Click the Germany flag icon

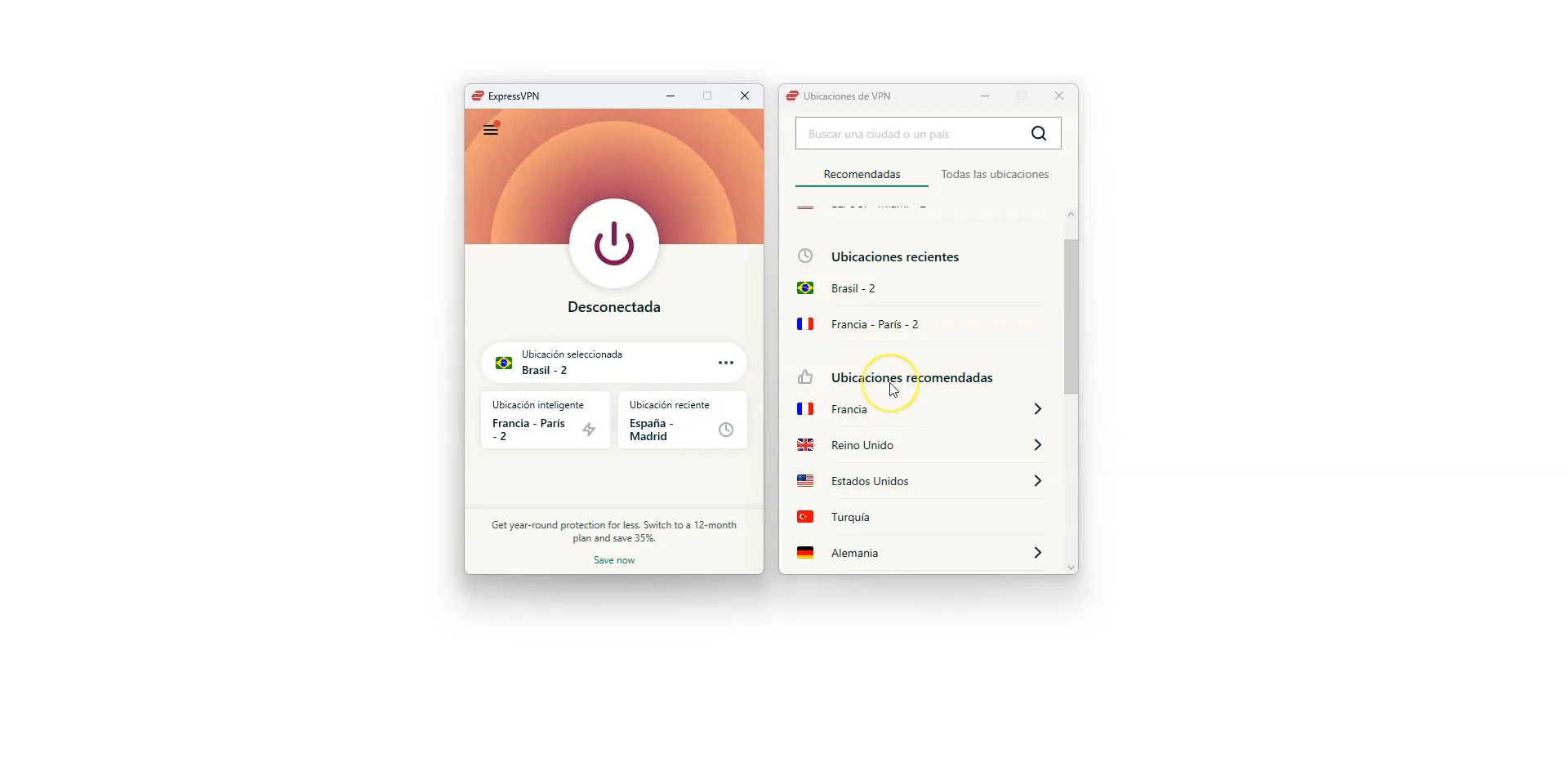pyautogui.click(x=805, y=553)
